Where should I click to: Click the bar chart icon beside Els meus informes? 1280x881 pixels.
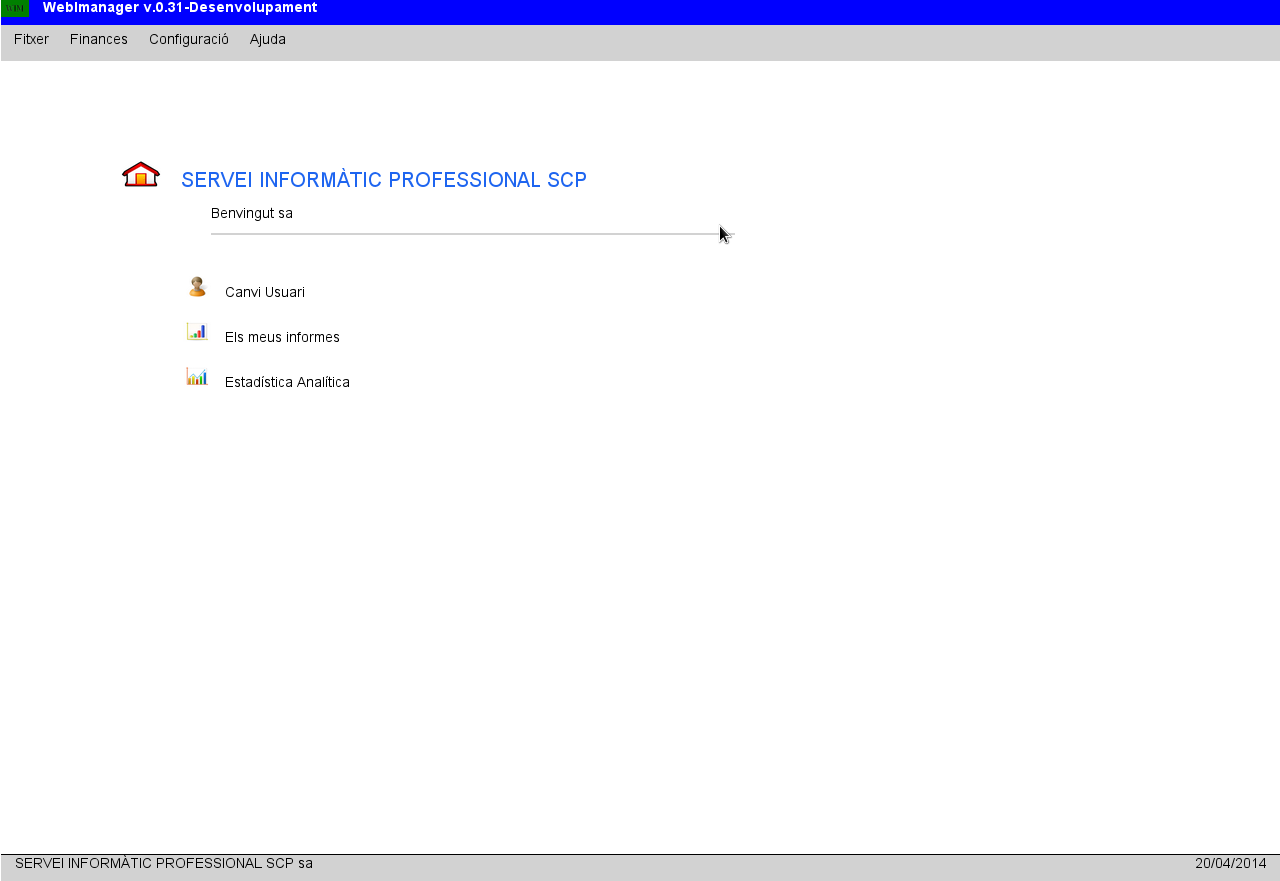(196, 331)
